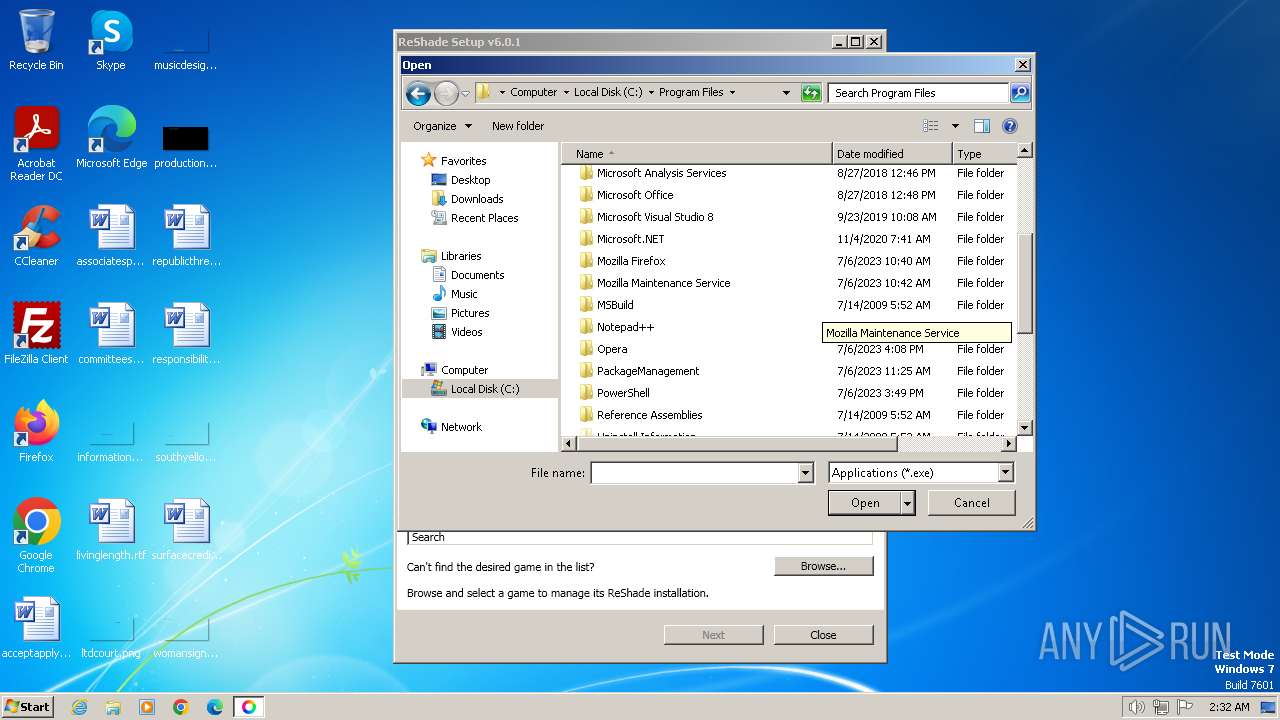1280x720 pixels.
Task: Show the preview pane icon
Action: (x=981, y=126)
